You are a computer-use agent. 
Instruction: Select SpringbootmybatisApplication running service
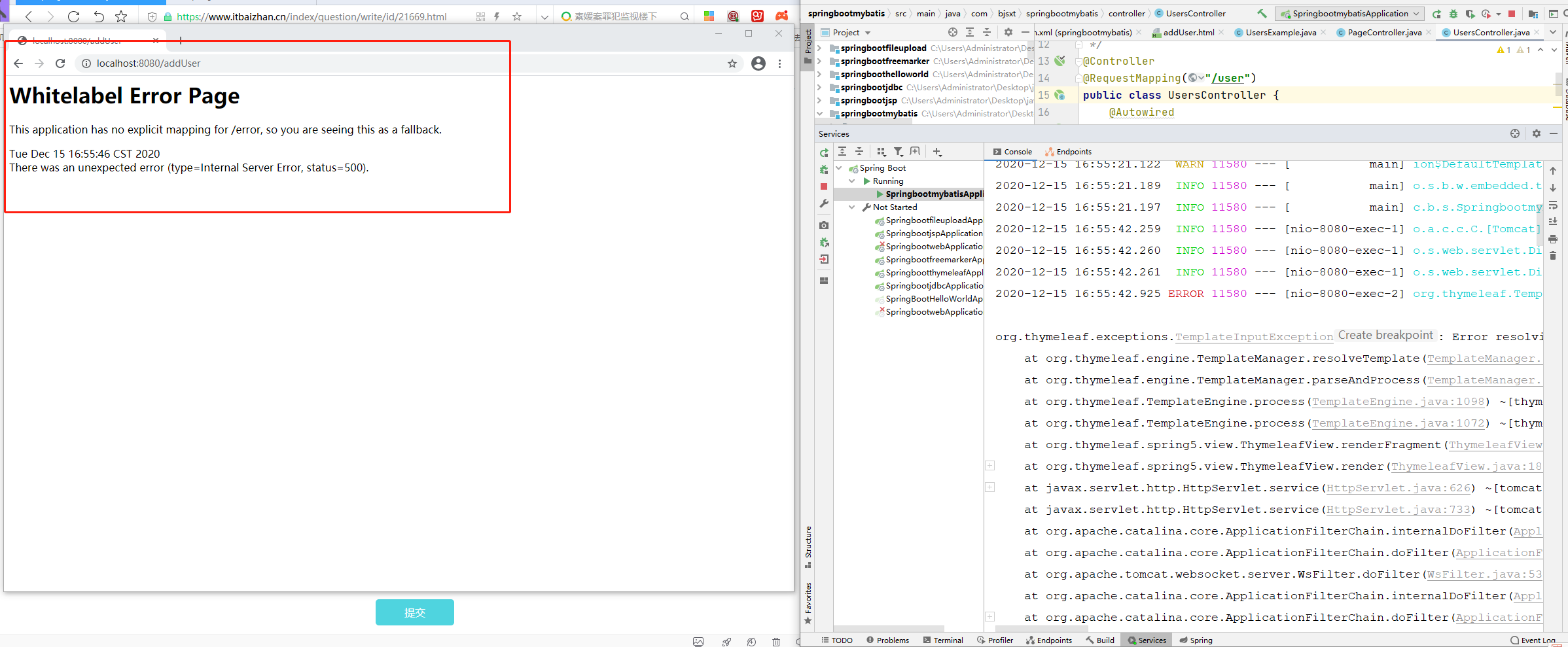930,194
